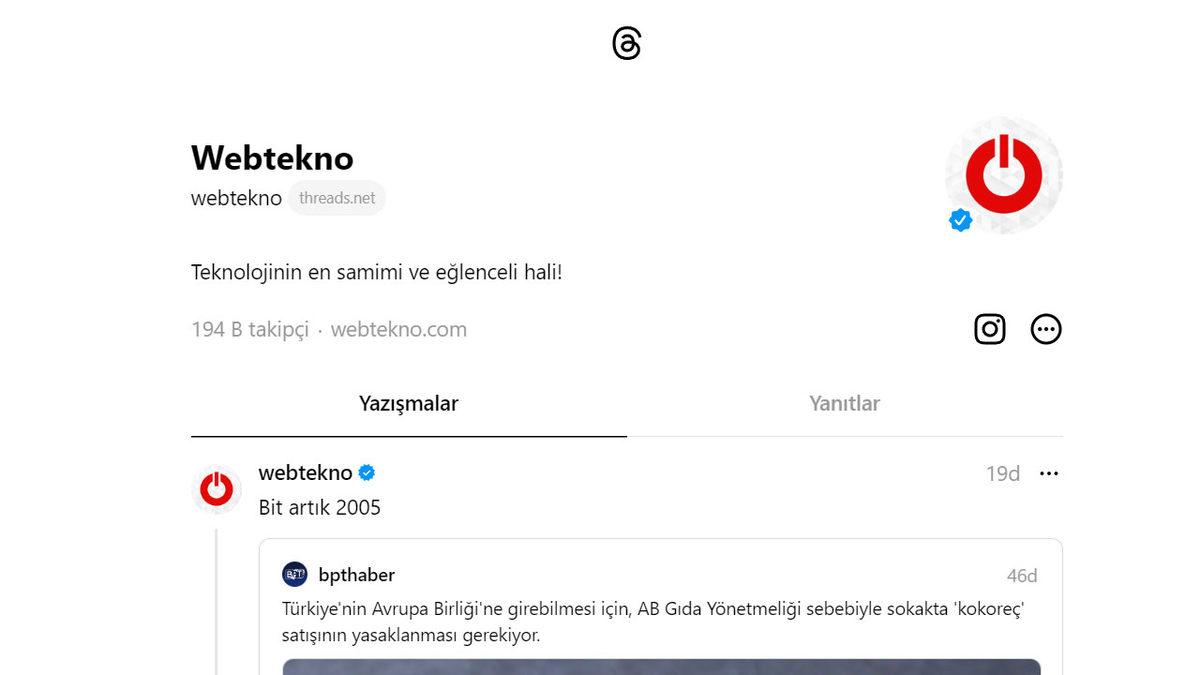Click the bpthaber avatar in the quoted post

(295, 573)
